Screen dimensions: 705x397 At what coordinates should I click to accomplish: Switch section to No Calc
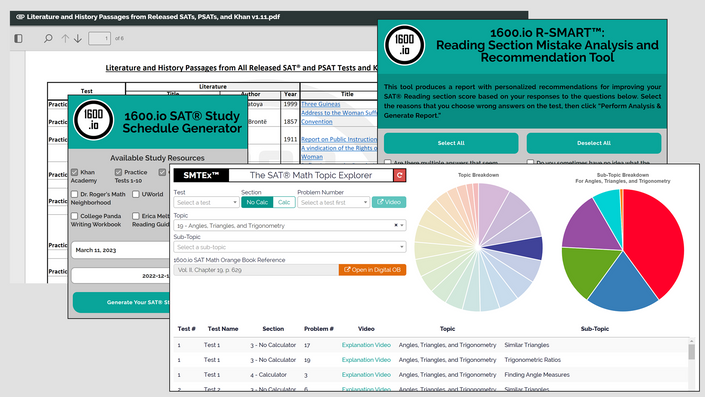(x=257, y=202)
